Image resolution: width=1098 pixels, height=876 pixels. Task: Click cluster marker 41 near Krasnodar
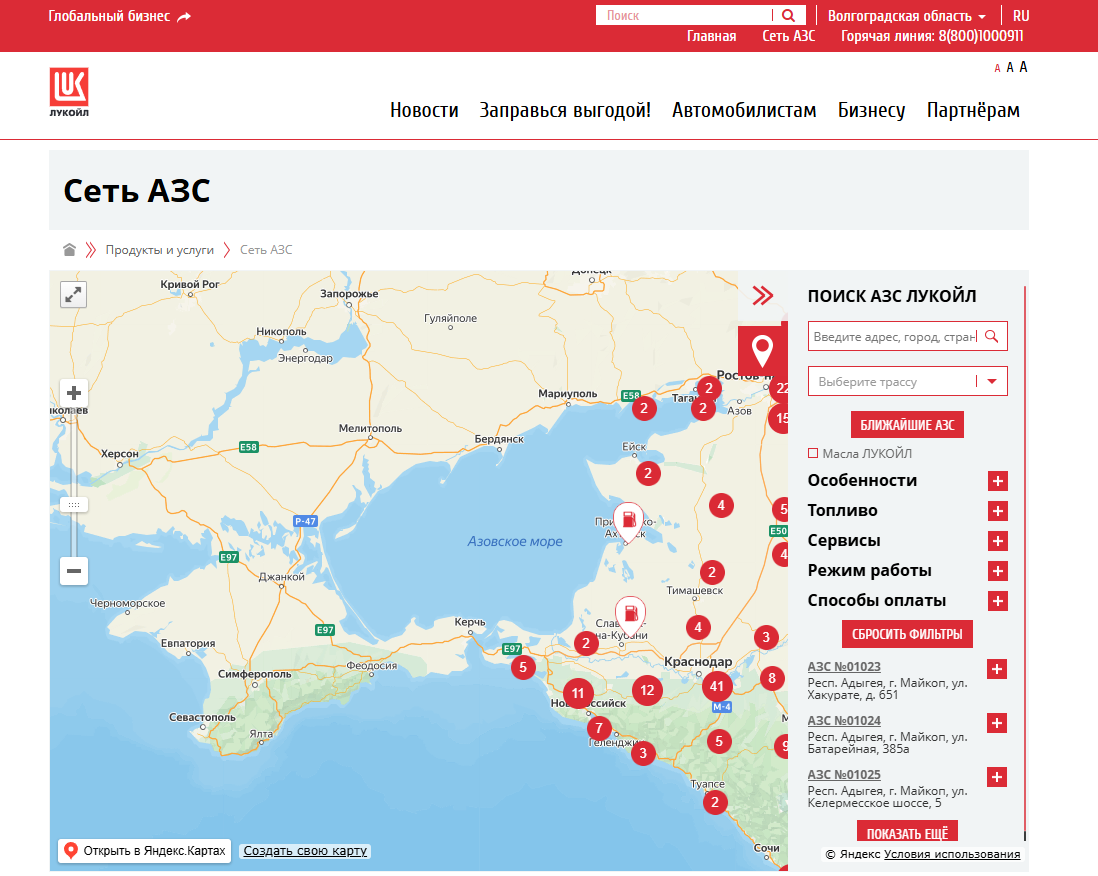pyautogui.click(x=716, y=686)
